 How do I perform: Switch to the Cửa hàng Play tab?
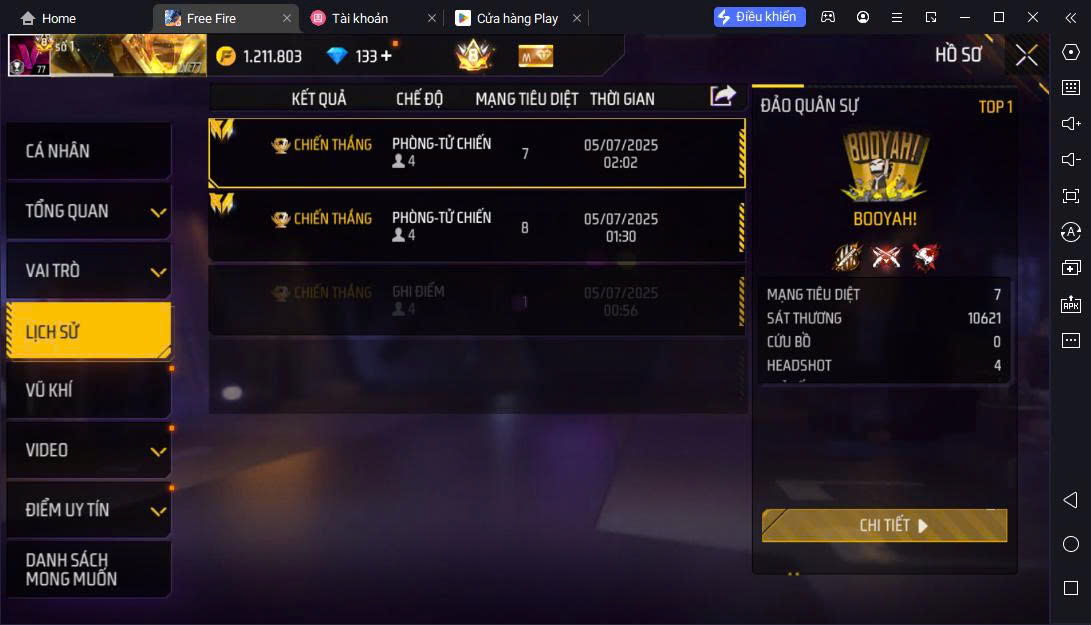pos(518,18)
